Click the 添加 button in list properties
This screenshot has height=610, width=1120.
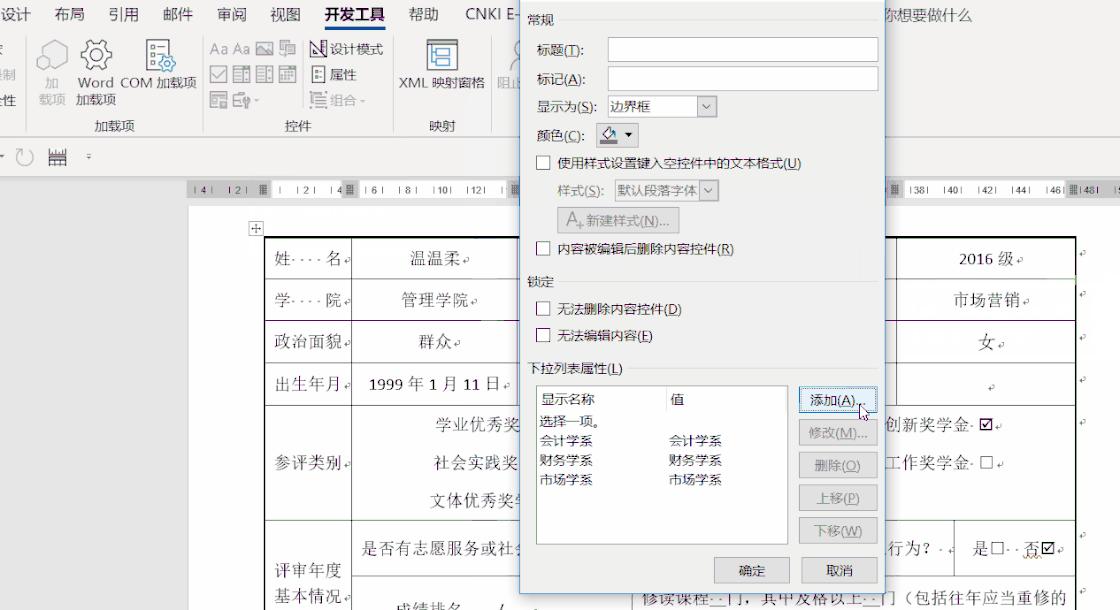pos(837,398)
